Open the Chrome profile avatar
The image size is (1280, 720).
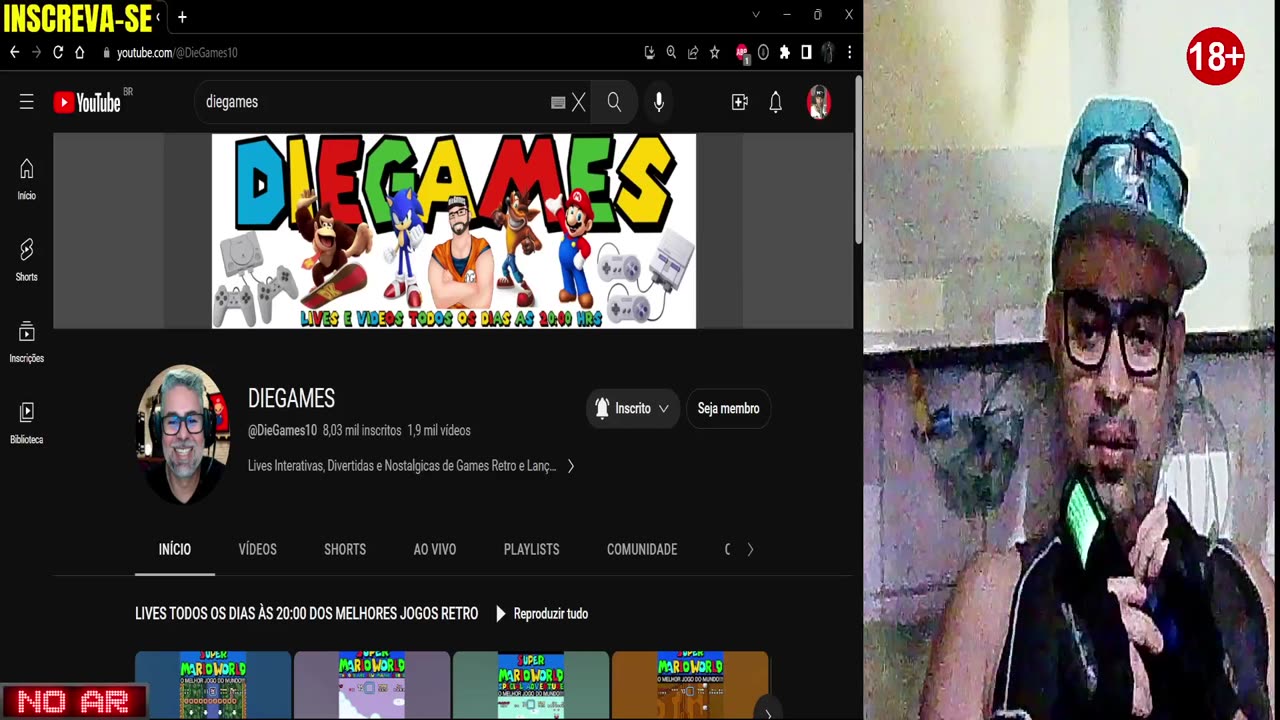[x=828, y=52]
